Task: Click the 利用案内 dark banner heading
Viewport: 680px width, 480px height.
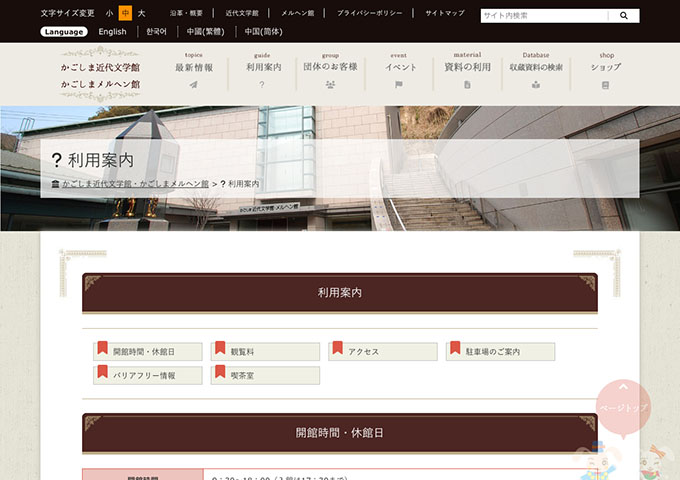Action: pyautogui.click(x=340, y=293)
